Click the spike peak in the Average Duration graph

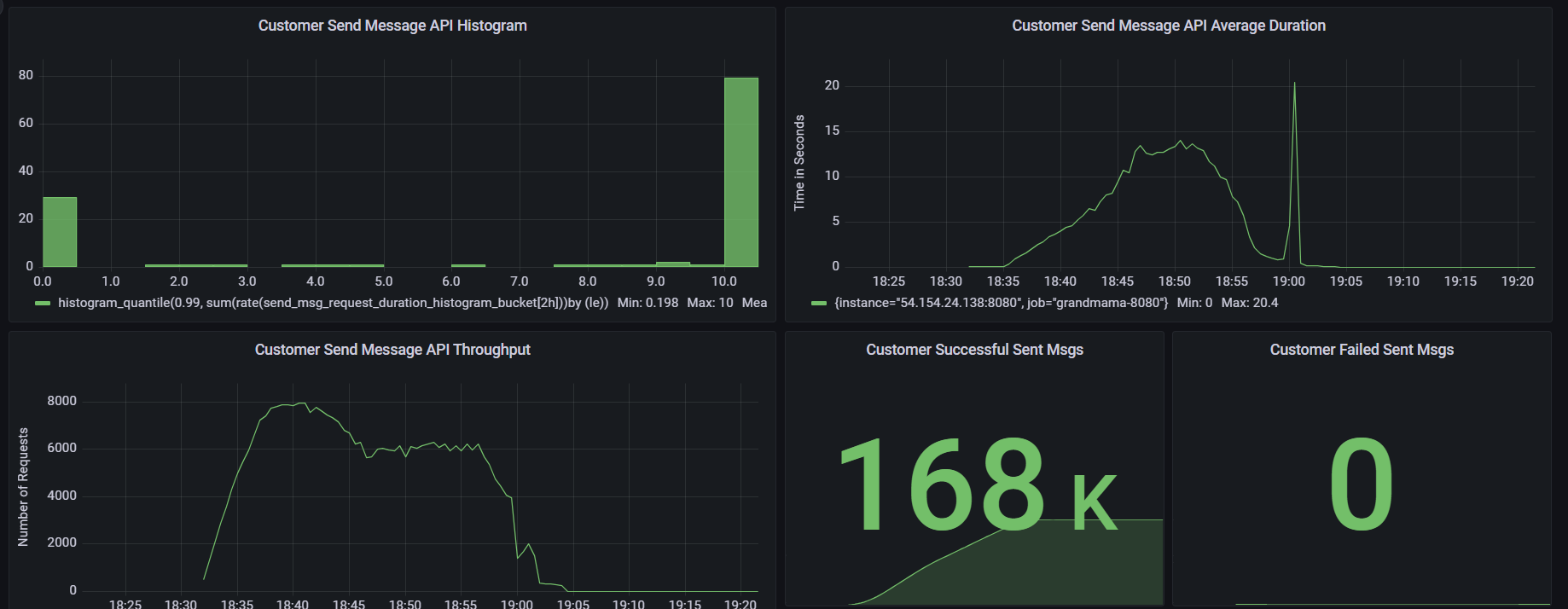pyautogui.click(x=1294, y=84)
